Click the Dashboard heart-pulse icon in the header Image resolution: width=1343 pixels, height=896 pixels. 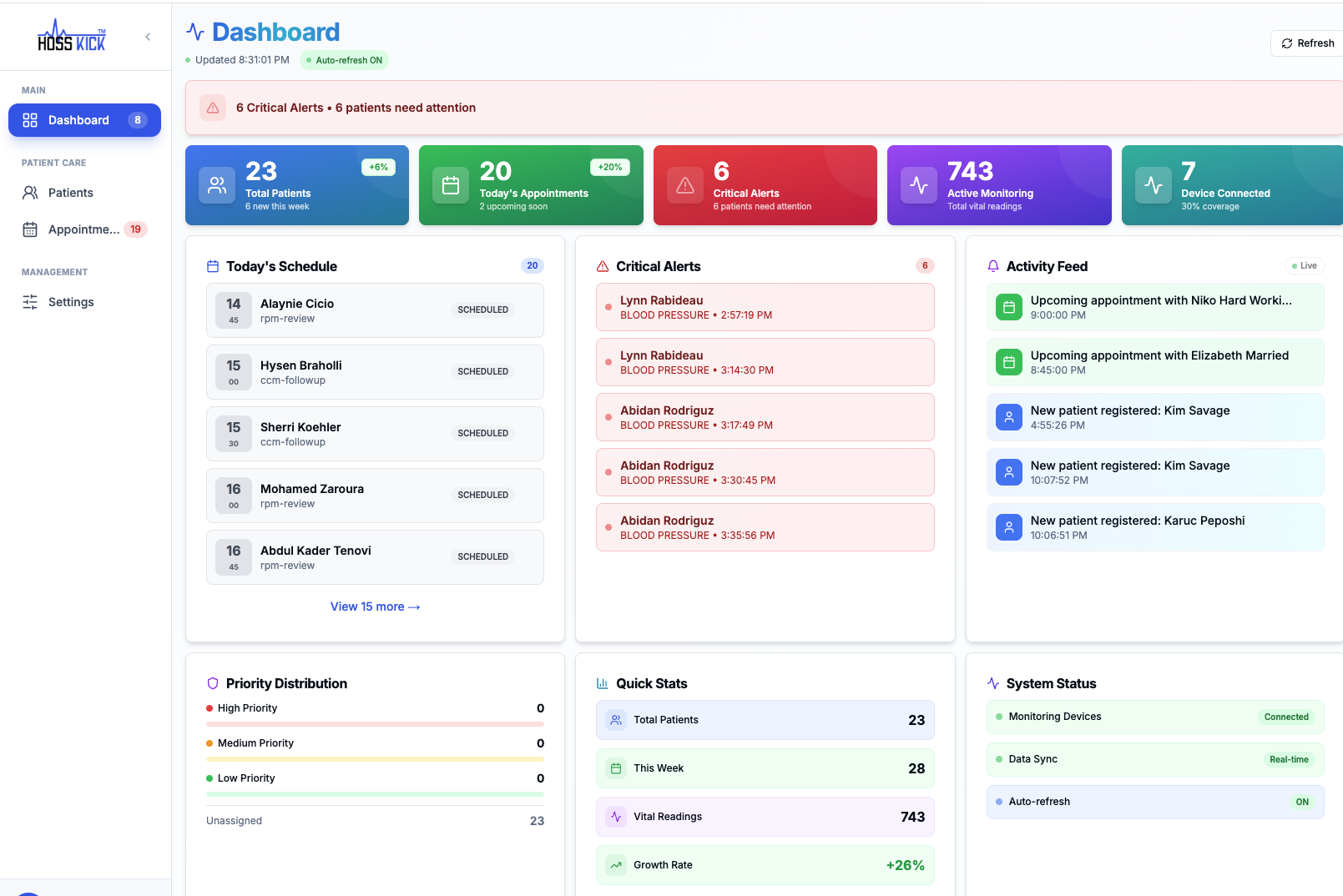click(x=194, y=32)
